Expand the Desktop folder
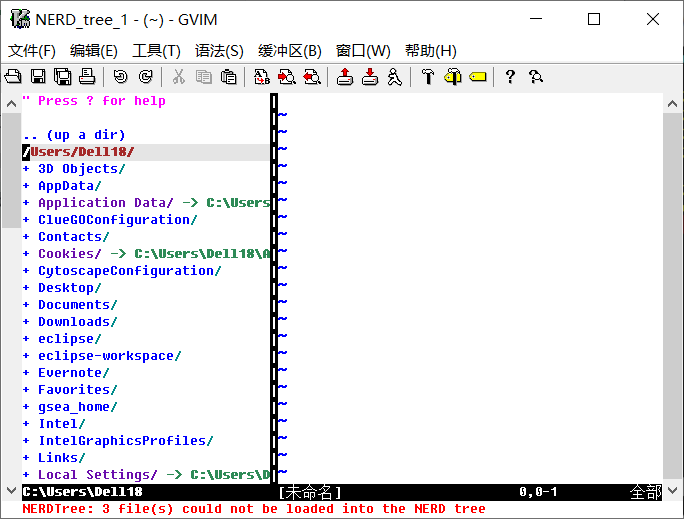Image resolution: width=684 pixels, height=519 pixels. (26, 288)
